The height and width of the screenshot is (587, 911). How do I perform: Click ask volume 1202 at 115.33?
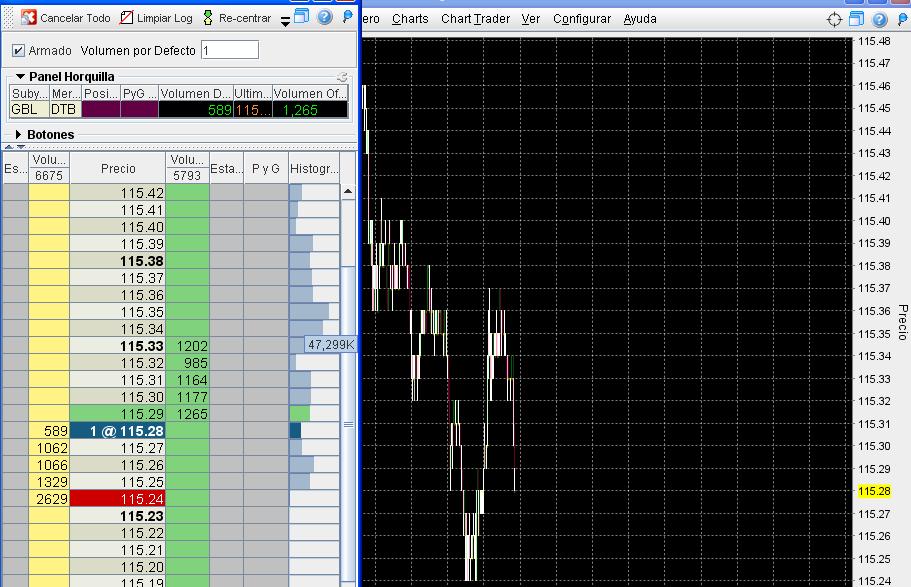(187, 346)
